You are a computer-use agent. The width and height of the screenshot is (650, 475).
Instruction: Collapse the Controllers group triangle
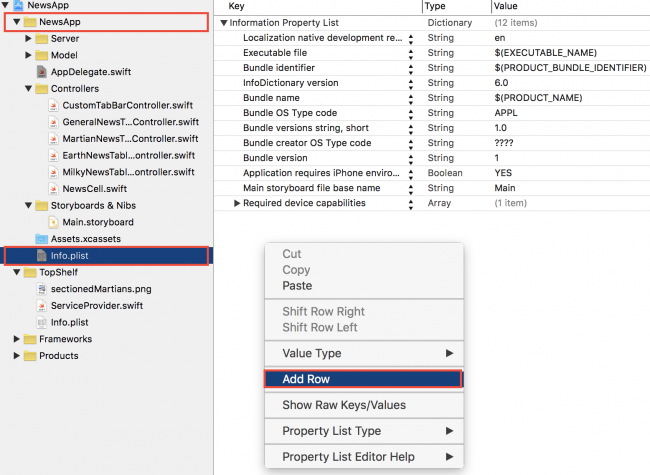click(28, 88)
